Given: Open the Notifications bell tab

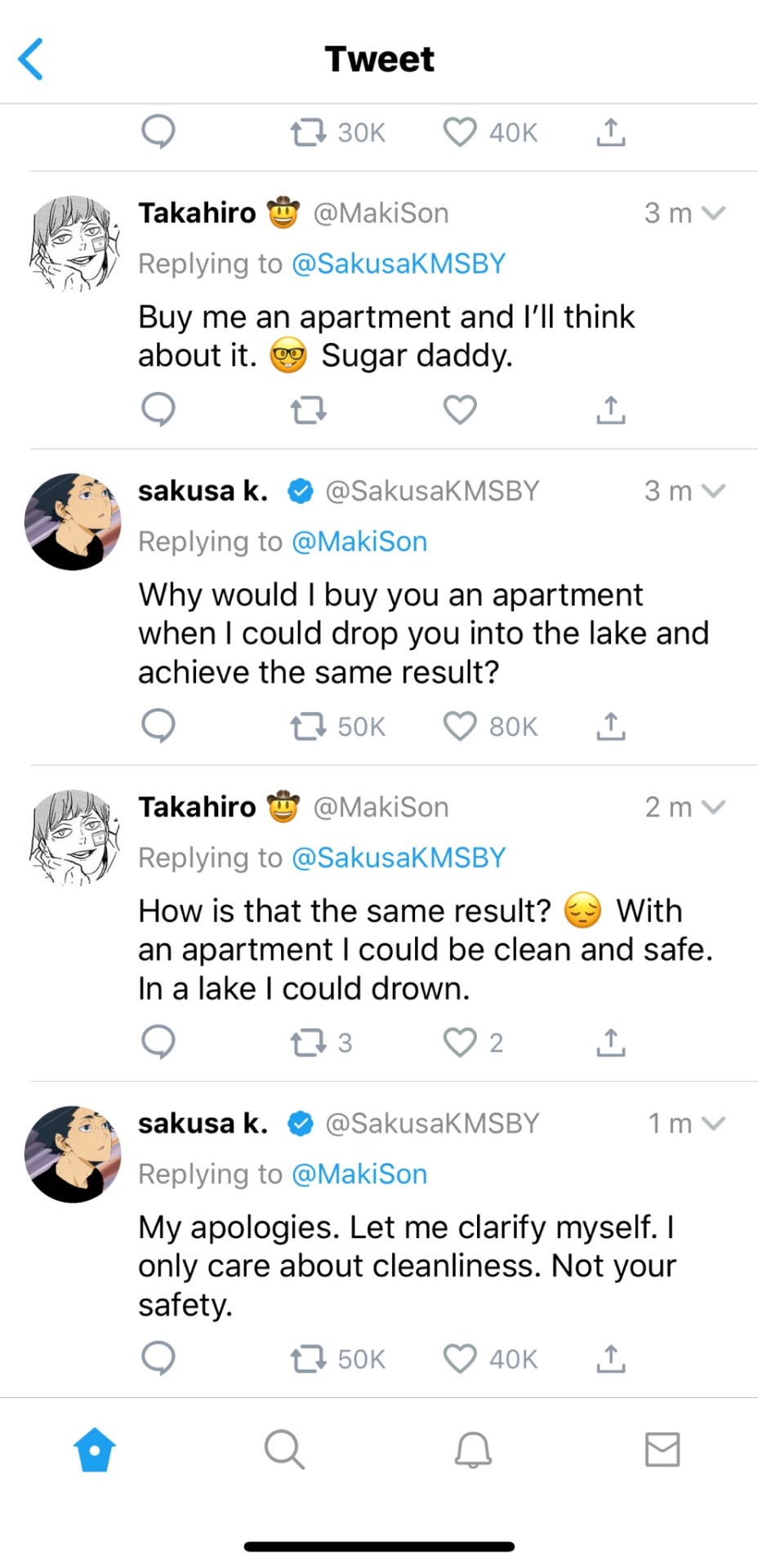Looking at the screenshot, I should (x=473, y=1450).
